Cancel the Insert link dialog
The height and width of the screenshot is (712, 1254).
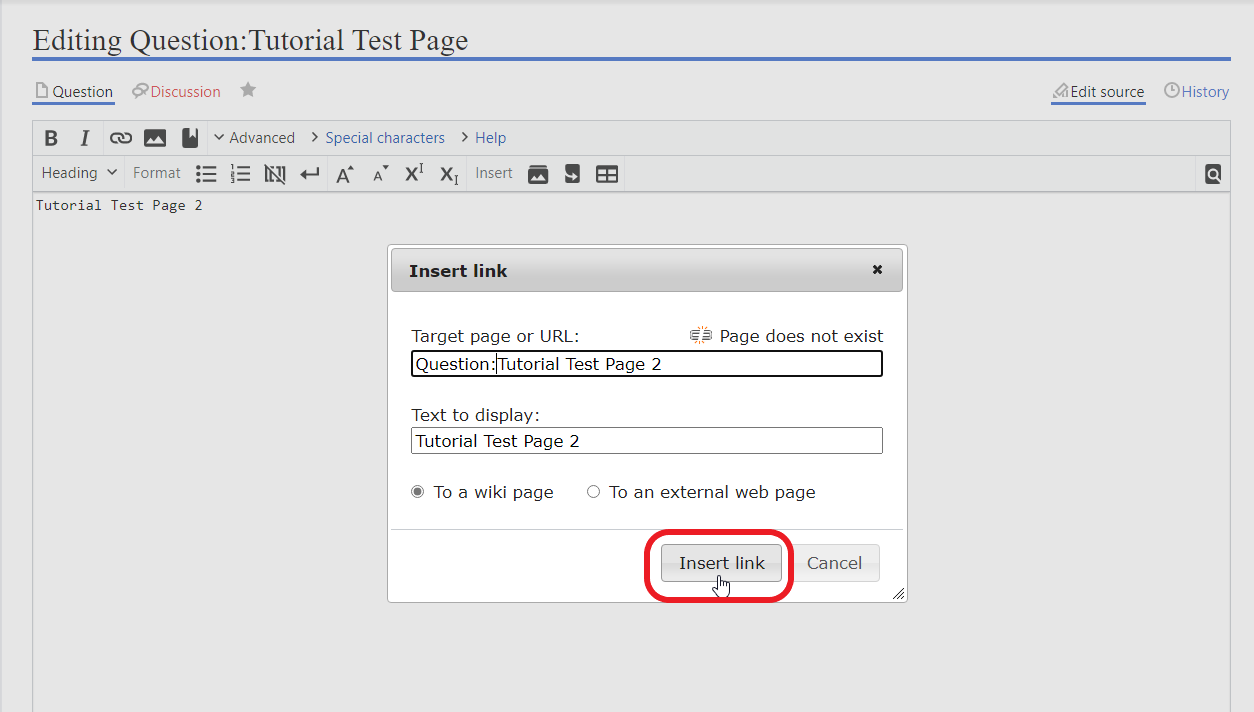[834, 563]
